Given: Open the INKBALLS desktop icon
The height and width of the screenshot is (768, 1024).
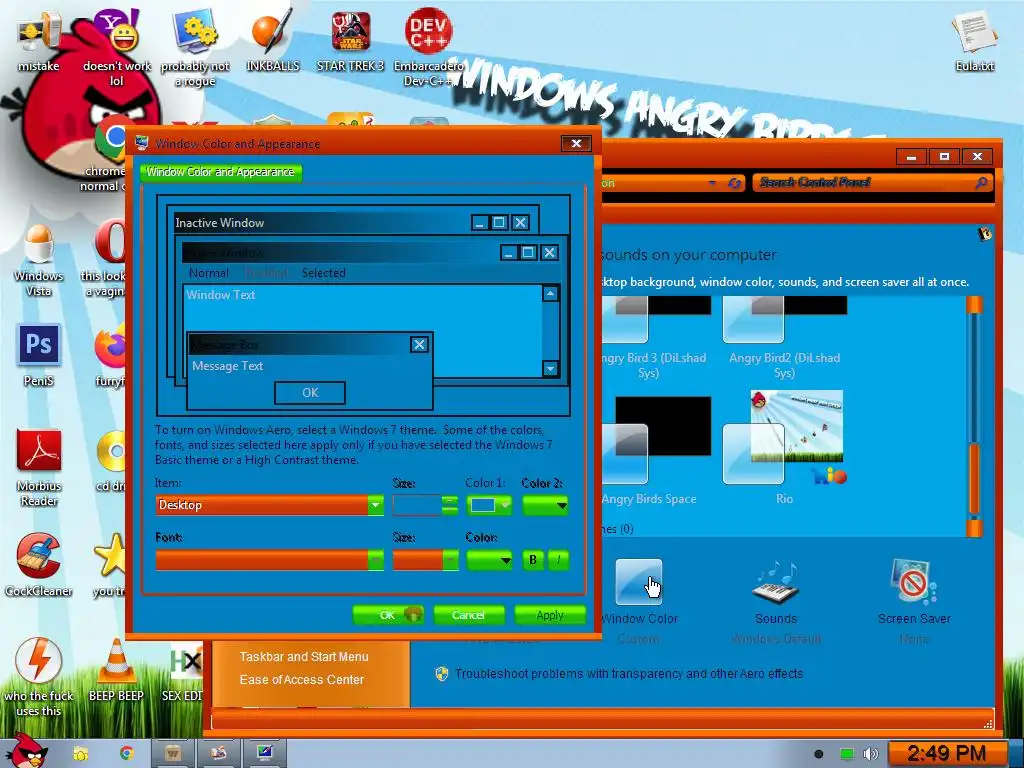Looking at the screenshot, I should pos(272,39).
